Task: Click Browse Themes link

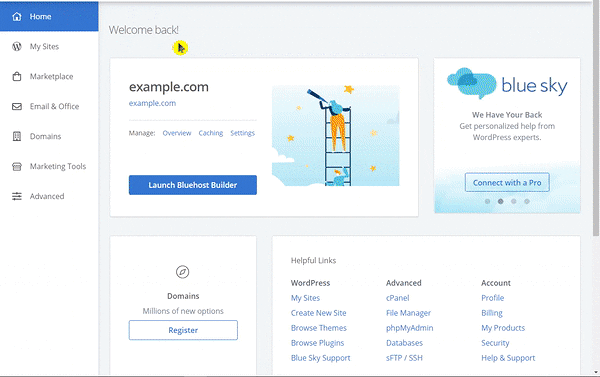Action: (x=318, y=328)
